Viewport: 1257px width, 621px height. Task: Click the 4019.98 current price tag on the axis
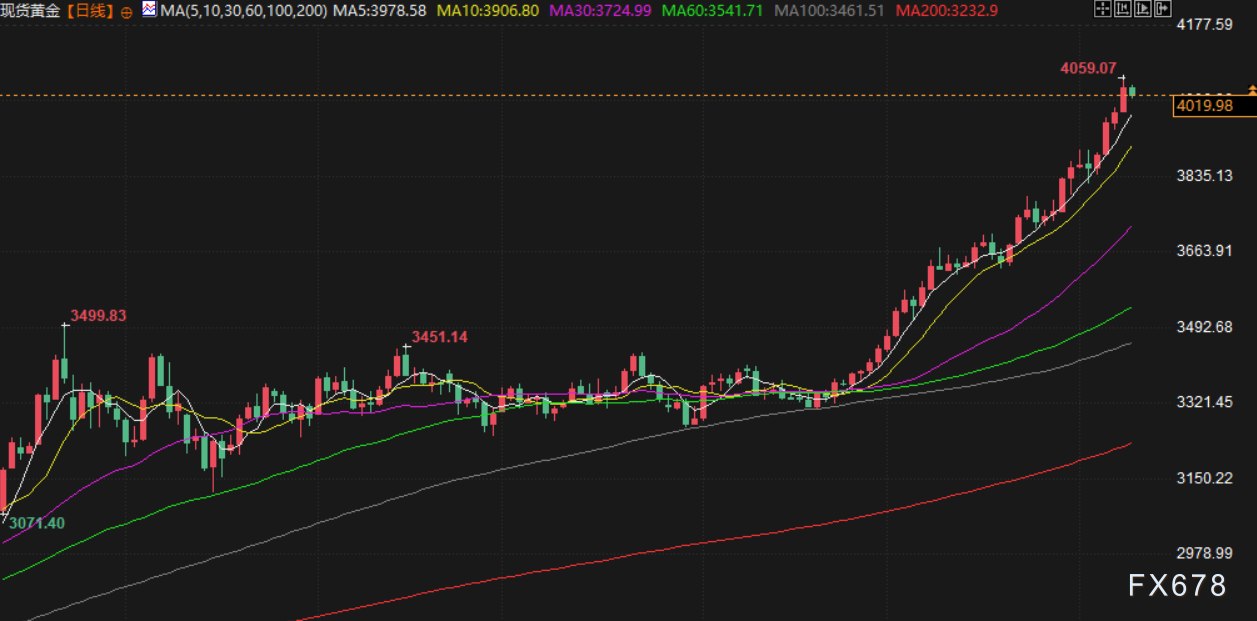[1204, 105]
